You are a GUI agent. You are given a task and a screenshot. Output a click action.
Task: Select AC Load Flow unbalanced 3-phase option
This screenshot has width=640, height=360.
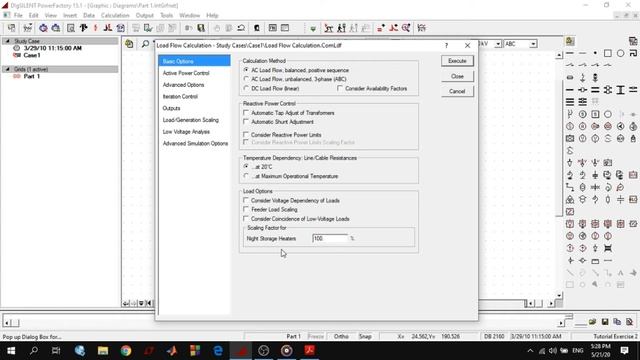click(x=295, y=79)
